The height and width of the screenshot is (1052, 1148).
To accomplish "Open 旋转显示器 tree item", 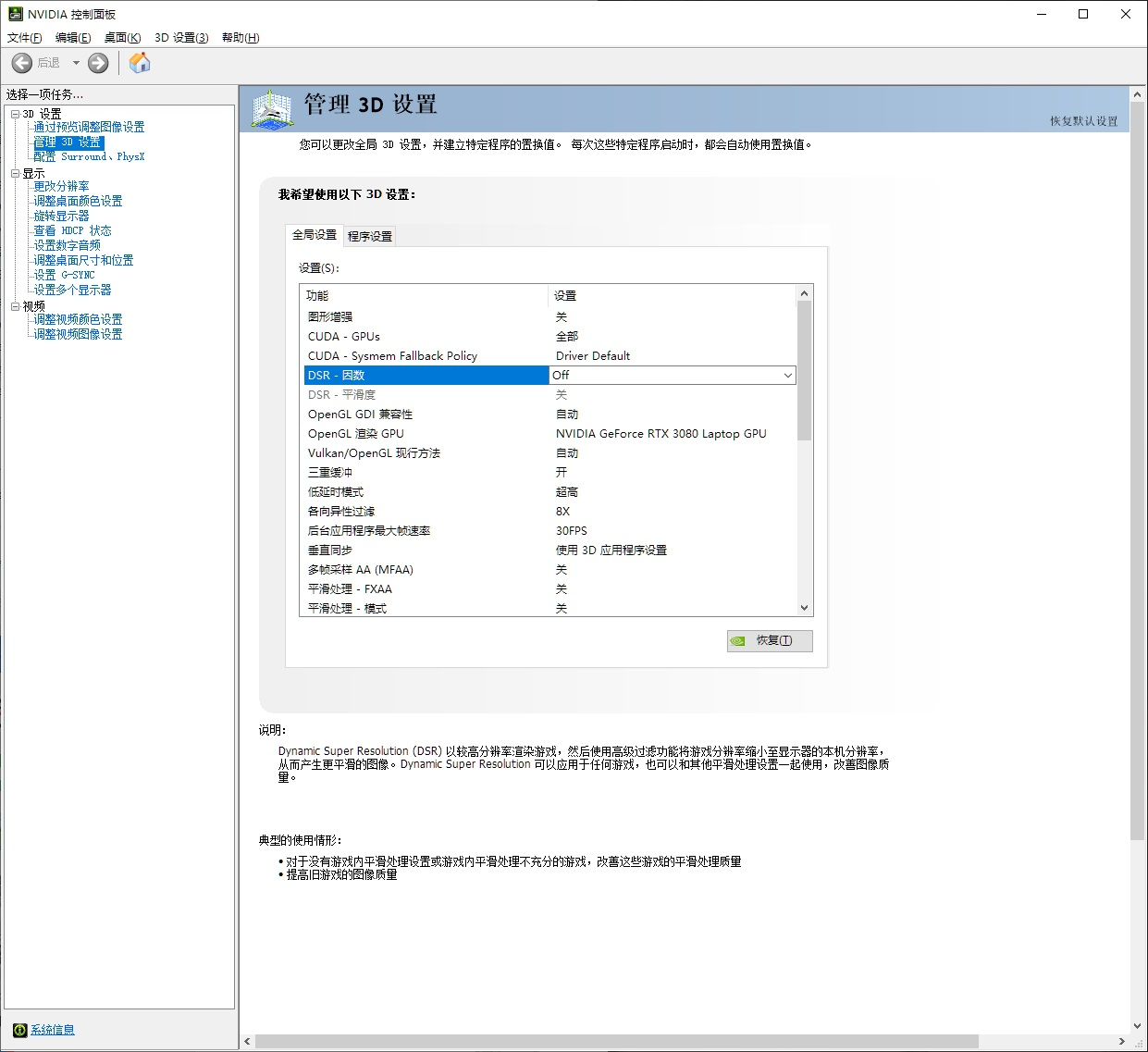I will [x=61, y=216].
